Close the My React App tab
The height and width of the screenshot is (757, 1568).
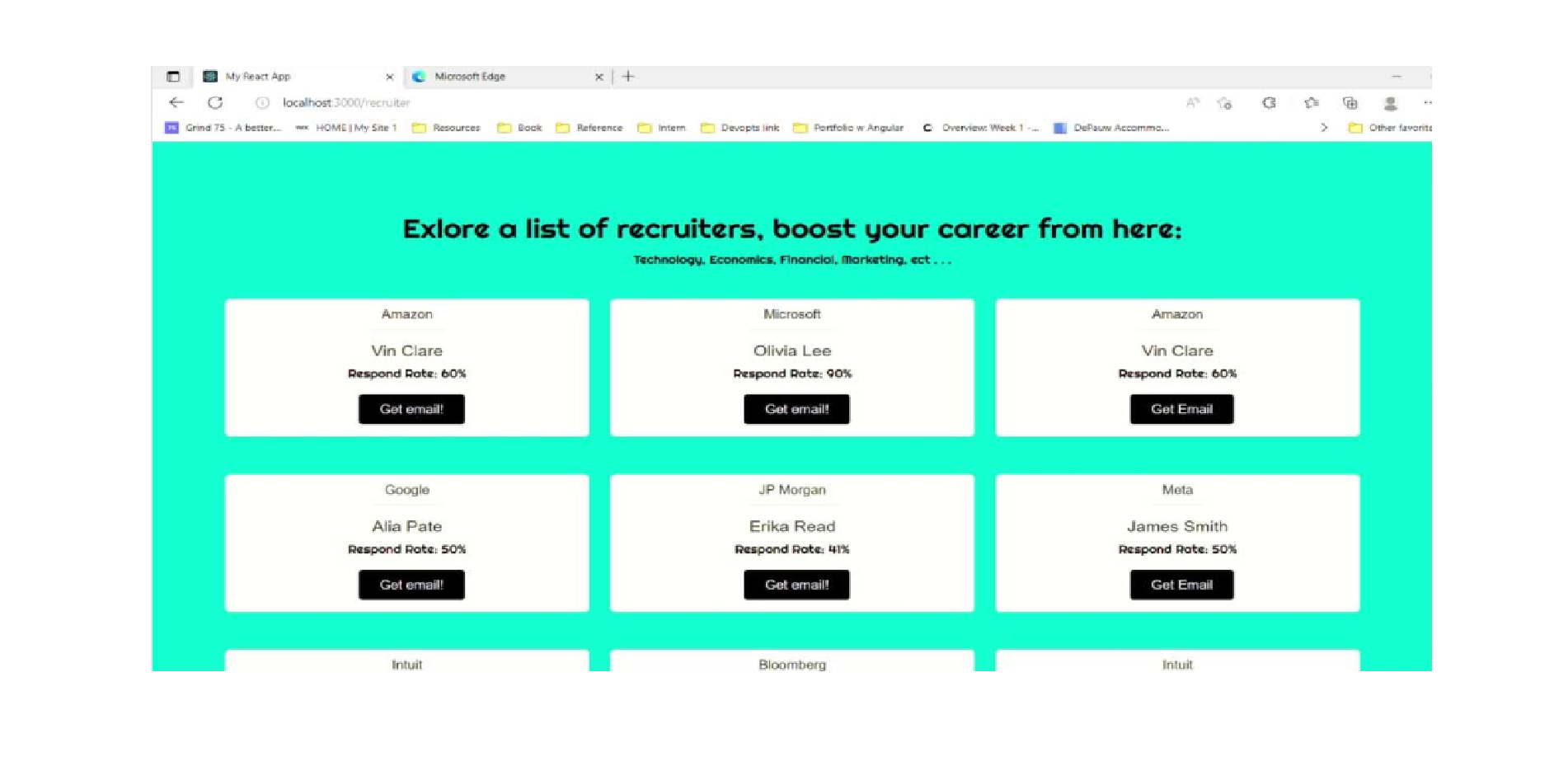(x=390, y=77)
